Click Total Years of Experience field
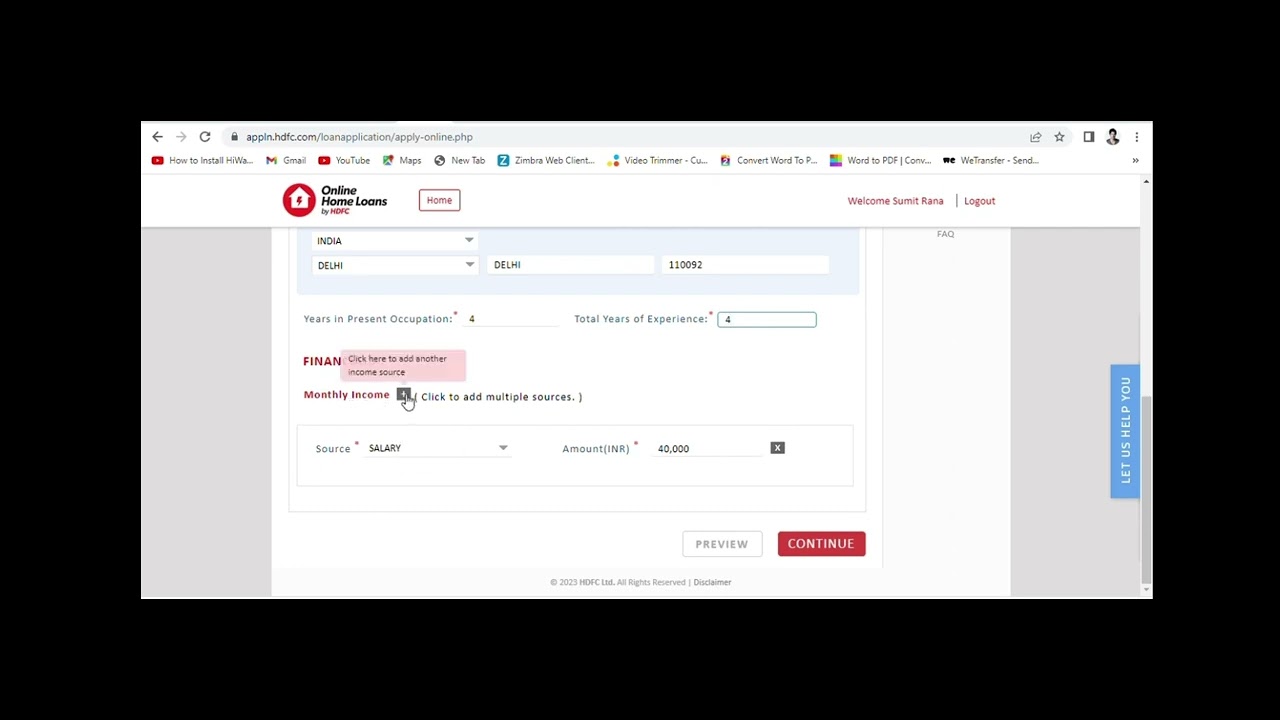This screenshot has height=720, width=1280. point(766,319)
